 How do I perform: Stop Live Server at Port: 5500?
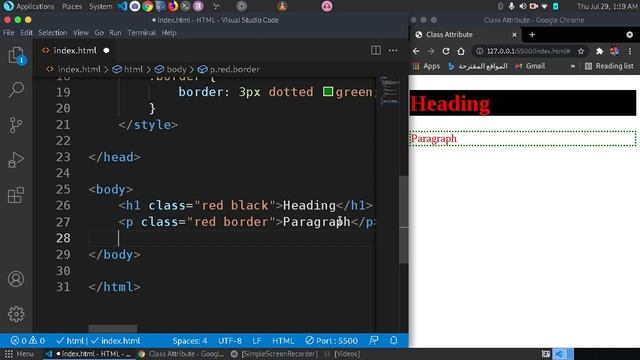point(331,340)
